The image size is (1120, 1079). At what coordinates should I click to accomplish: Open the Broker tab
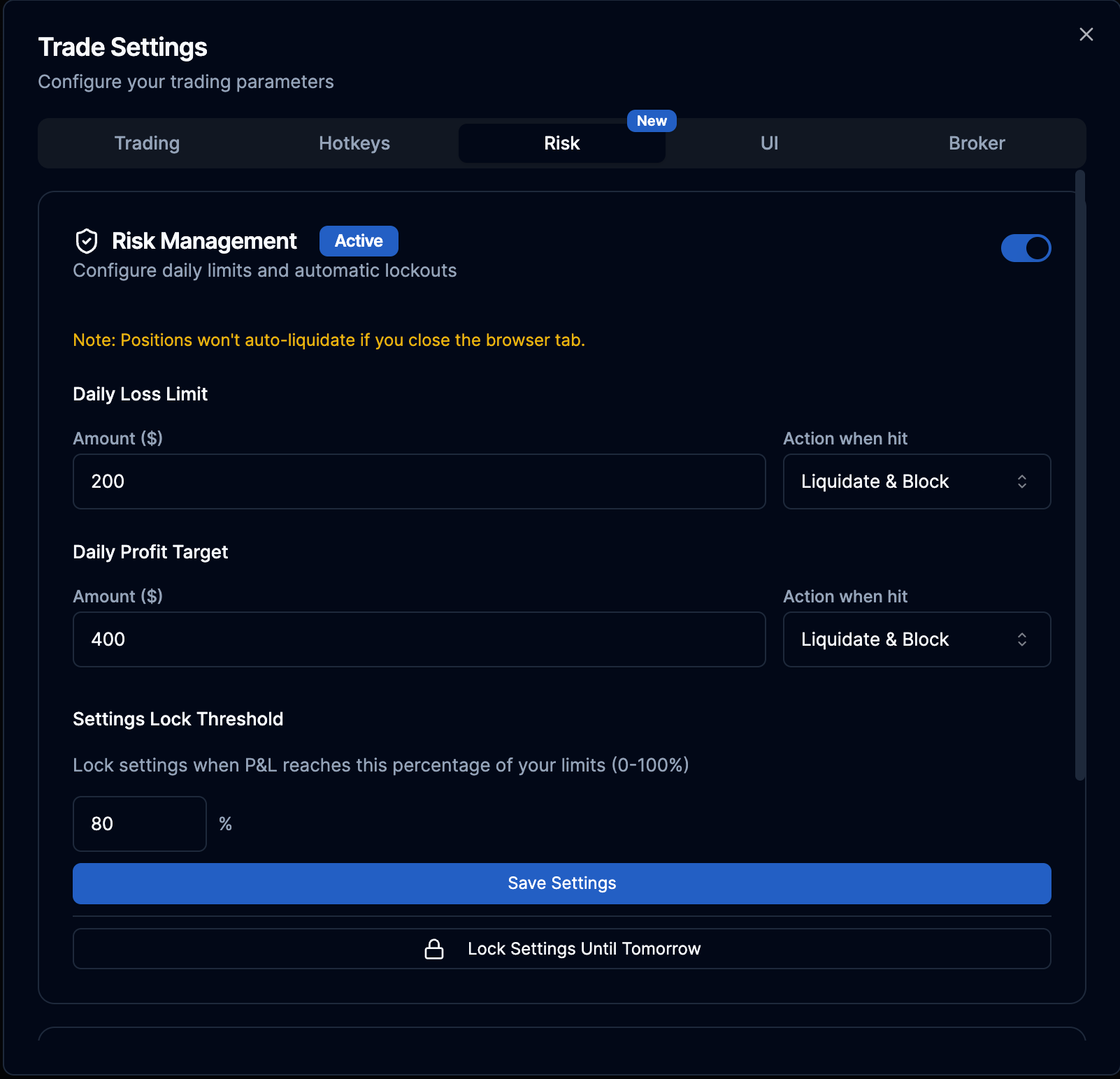pos(977,143)
